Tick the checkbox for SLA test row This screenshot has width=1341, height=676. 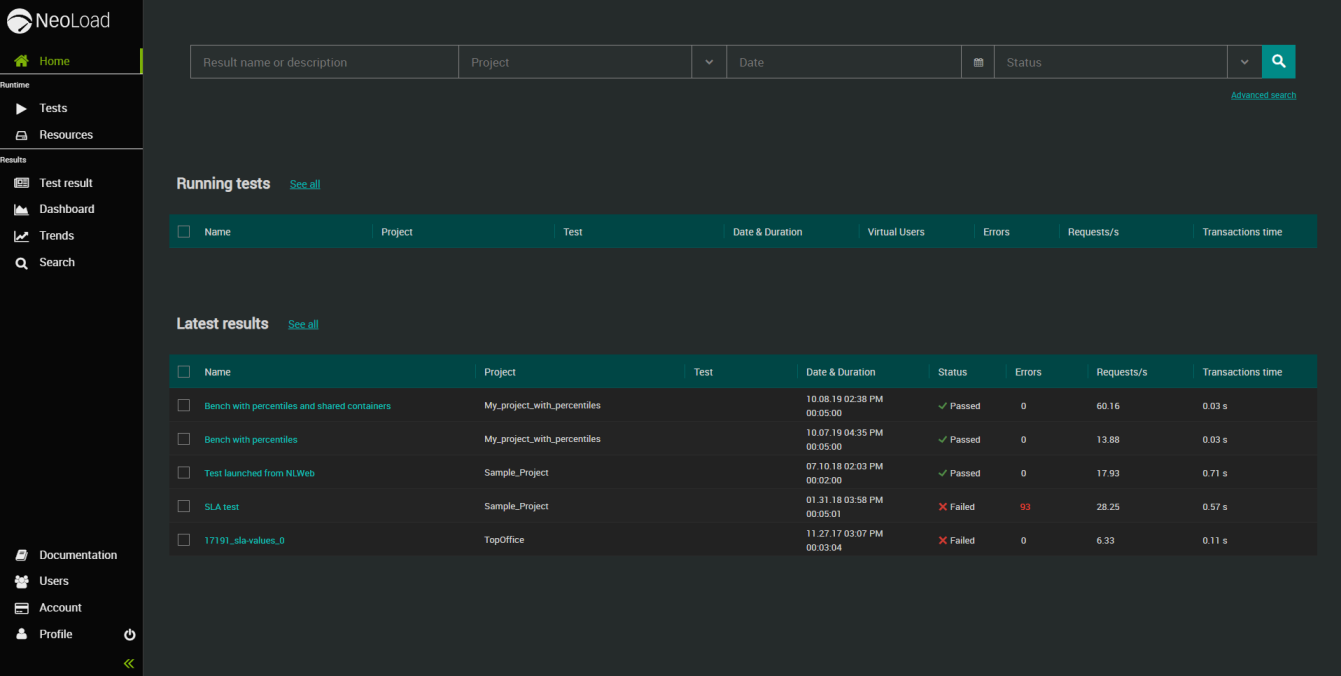pos(184,506)
